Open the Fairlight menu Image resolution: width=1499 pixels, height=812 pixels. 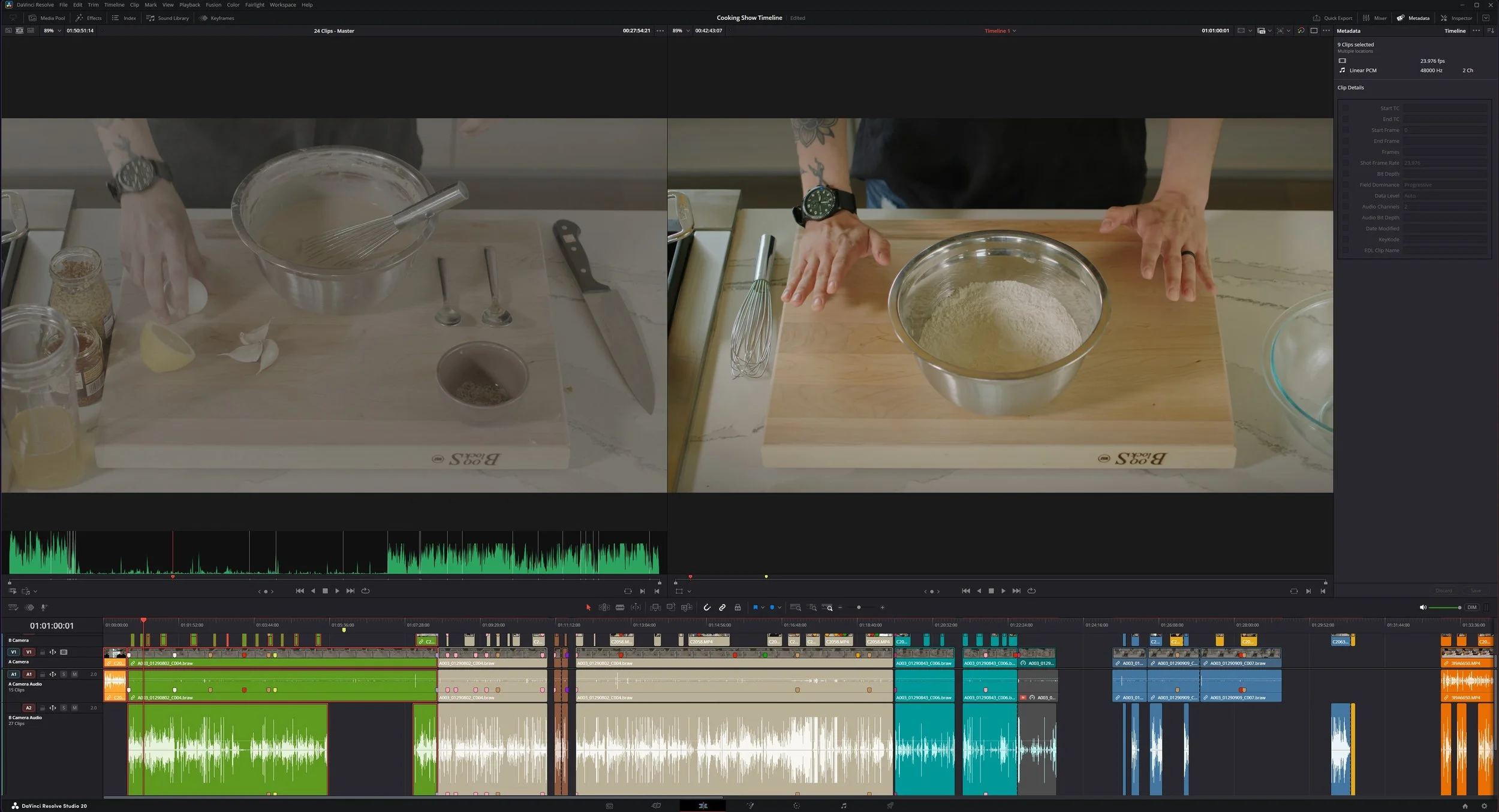coord(254,5)
